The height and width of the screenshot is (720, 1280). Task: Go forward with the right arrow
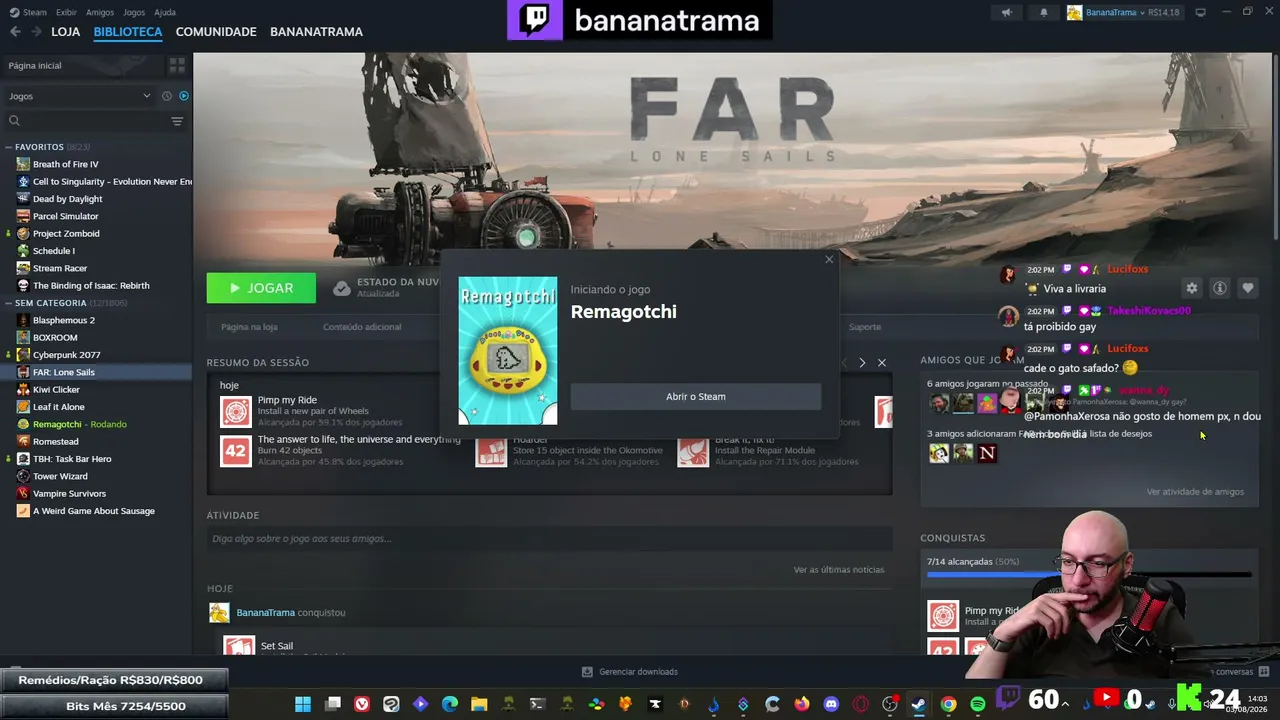coord(36,32)
